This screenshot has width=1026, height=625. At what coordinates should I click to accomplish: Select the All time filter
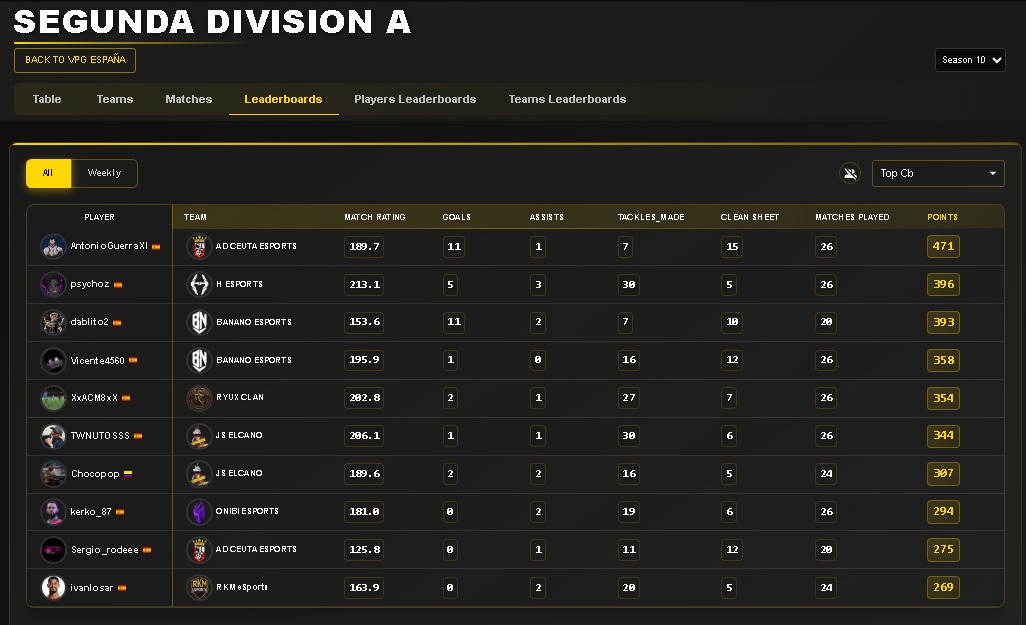coord(48,173)
